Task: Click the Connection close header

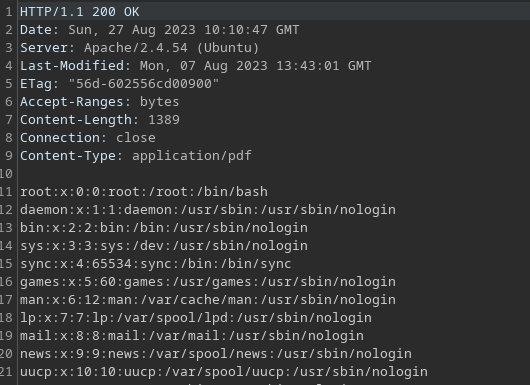Action: [88, 138]
